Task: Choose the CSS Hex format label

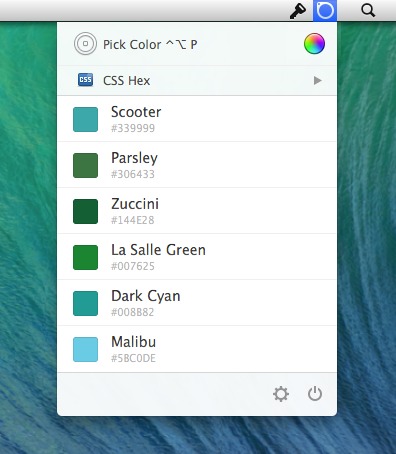Action: [126, 81]
